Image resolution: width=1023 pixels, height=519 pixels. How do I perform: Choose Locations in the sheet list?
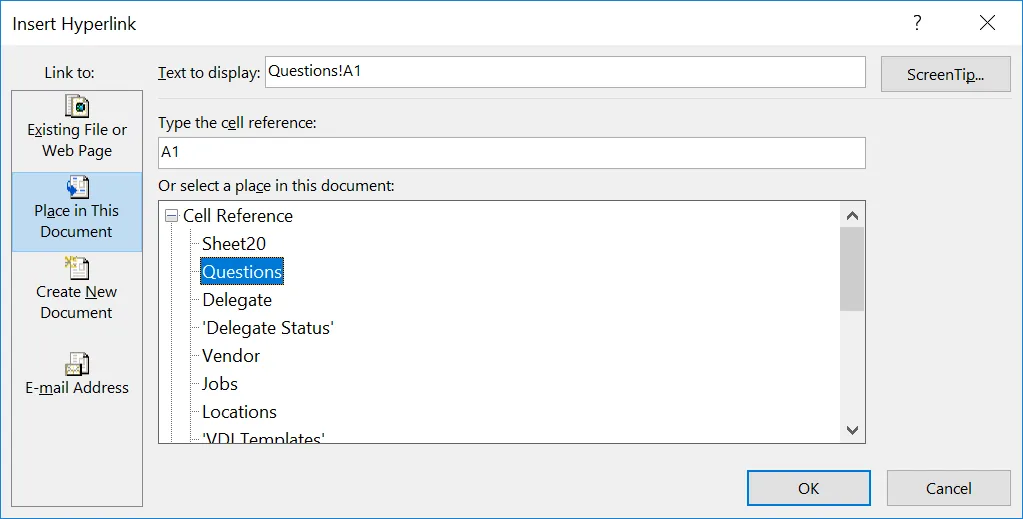(x=239, y=412)
